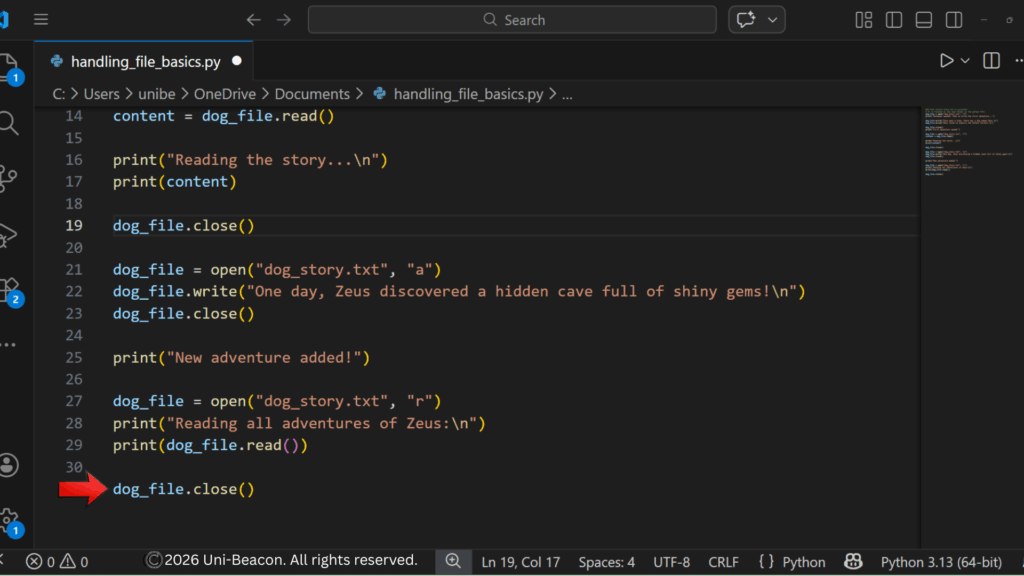Select the handling_file_basics.py tab
The height and width of the screenshot is (576, 1024).
tap(145, 61)
